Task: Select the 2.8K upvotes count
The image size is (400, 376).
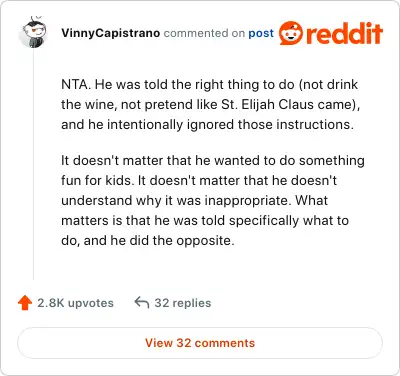Action: (x=75, y=303)
